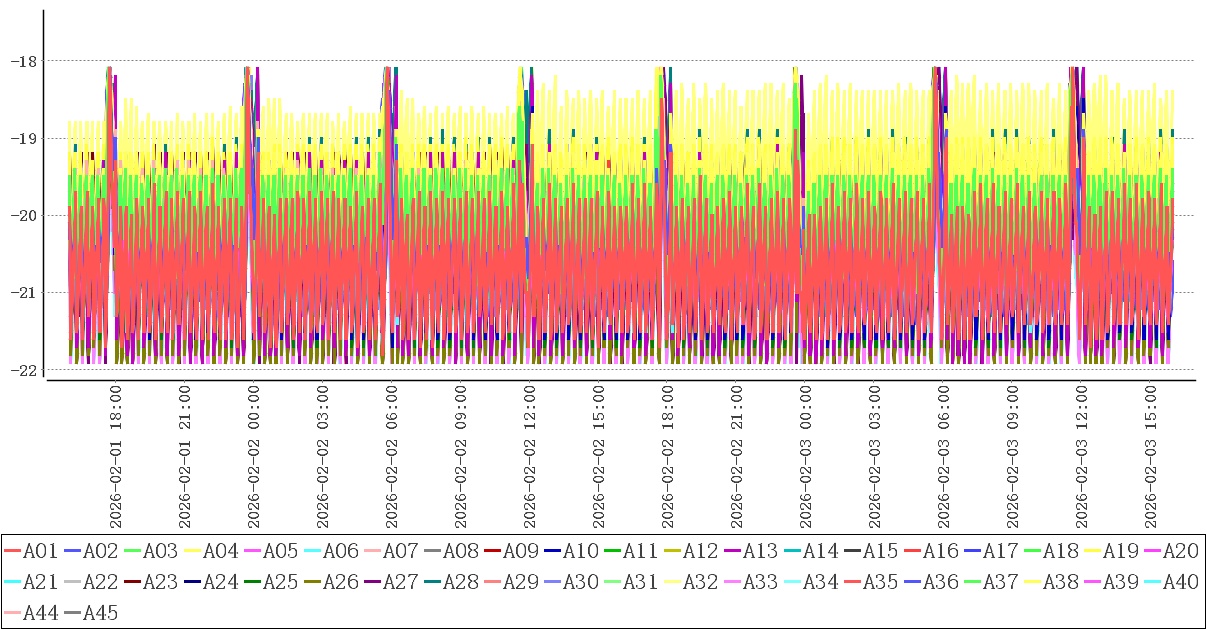This screenshot has width=1207, height=630.
Task: Click the -22 y-axis value label
Action: (x=22, y=370)
